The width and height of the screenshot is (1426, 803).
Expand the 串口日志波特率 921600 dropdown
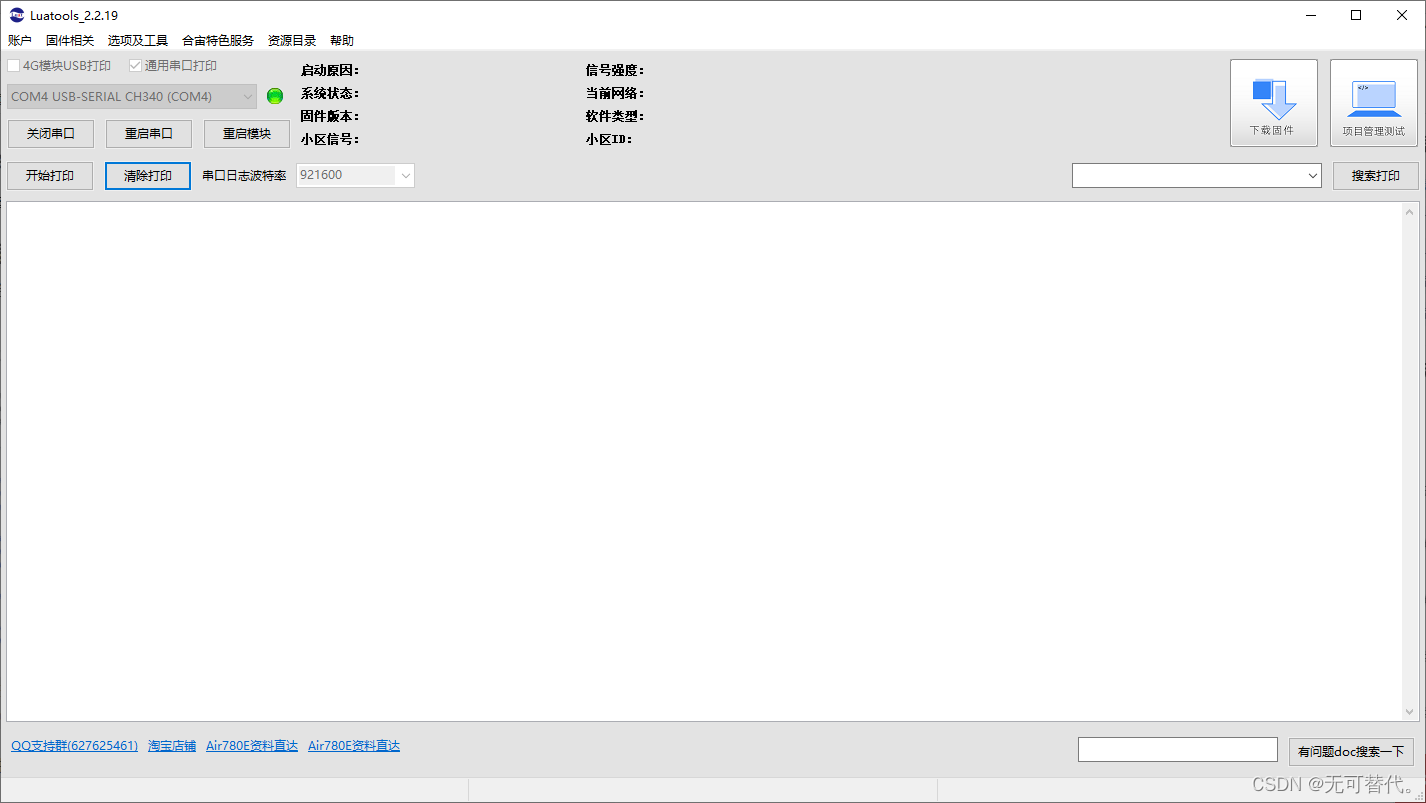(x=355, y=175)
